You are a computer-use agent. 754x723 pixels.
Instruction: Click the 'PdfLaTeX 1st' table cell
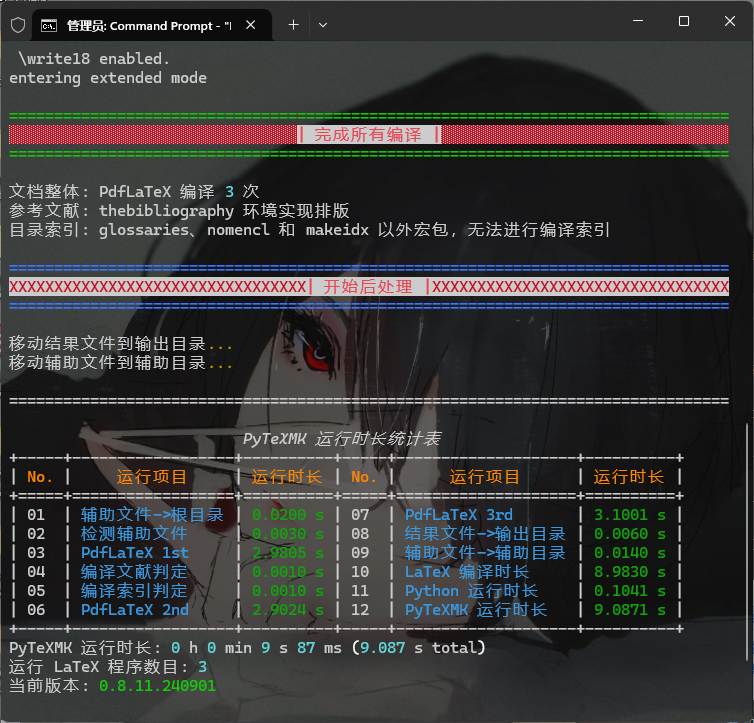click(x=134, y=553)
